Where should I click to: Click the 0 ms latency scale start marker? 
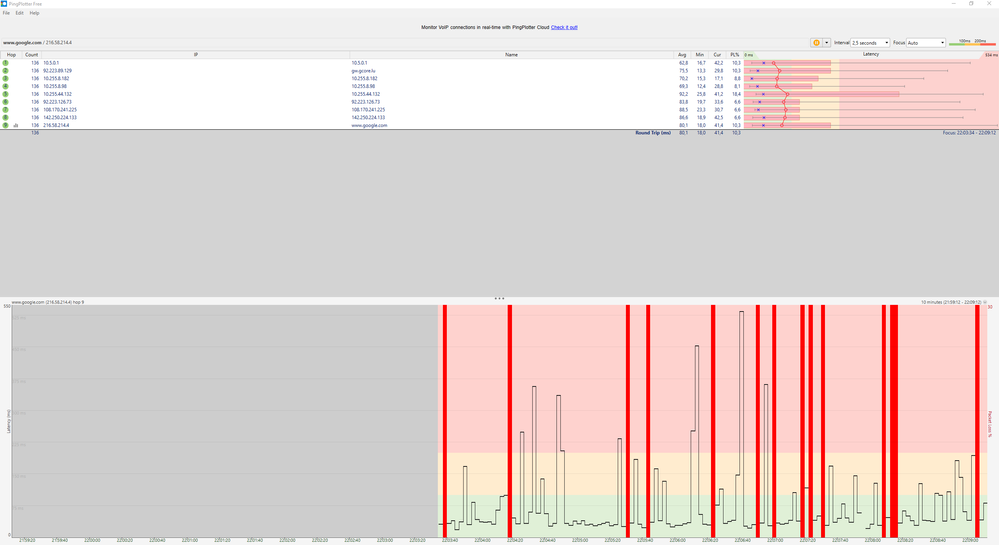(x=749, y=55)
